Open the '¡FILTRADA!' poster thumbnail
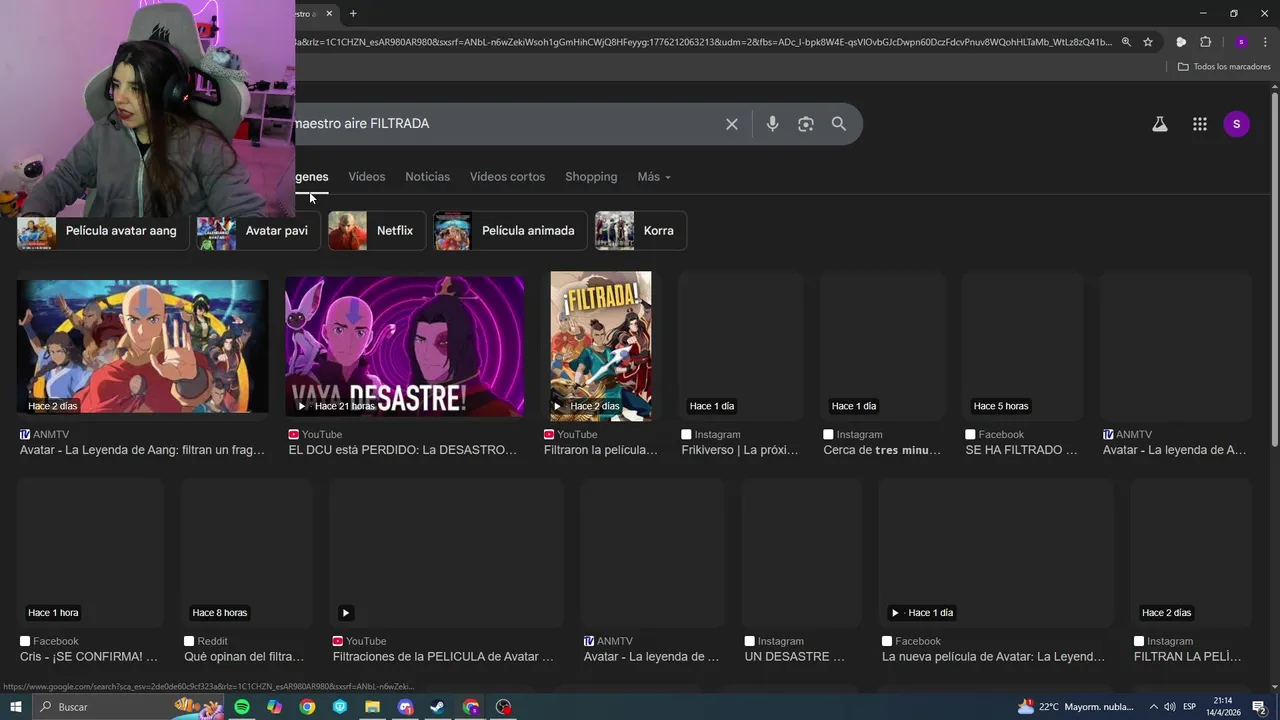 (x=600, y=346)
